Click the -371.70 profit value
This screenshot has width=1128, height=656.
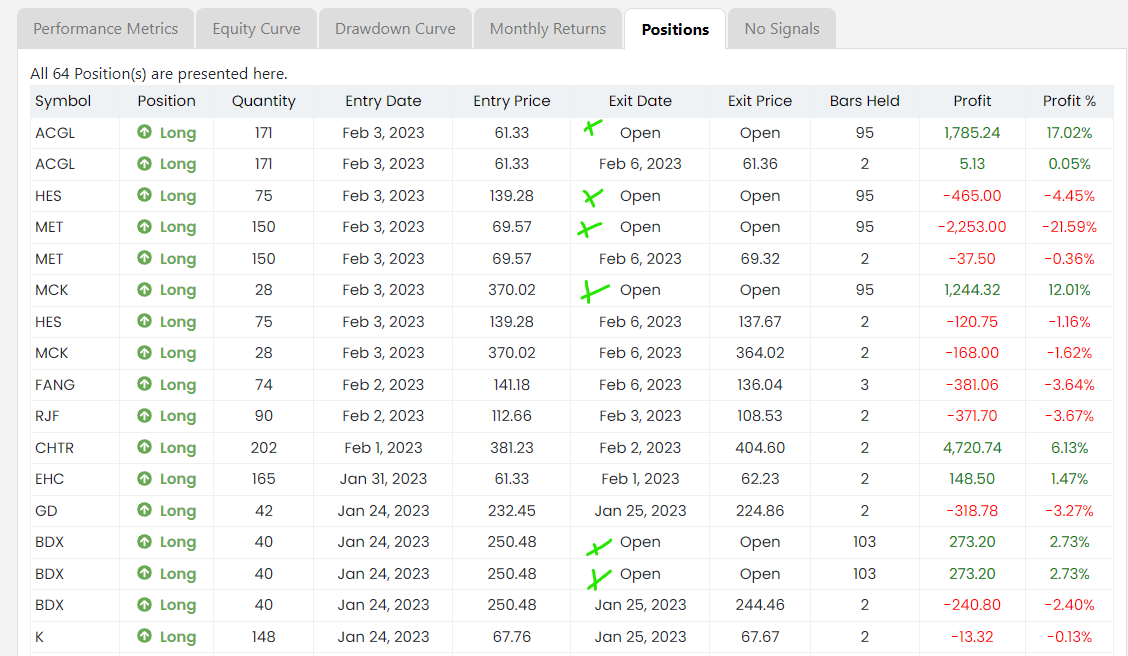972,416
